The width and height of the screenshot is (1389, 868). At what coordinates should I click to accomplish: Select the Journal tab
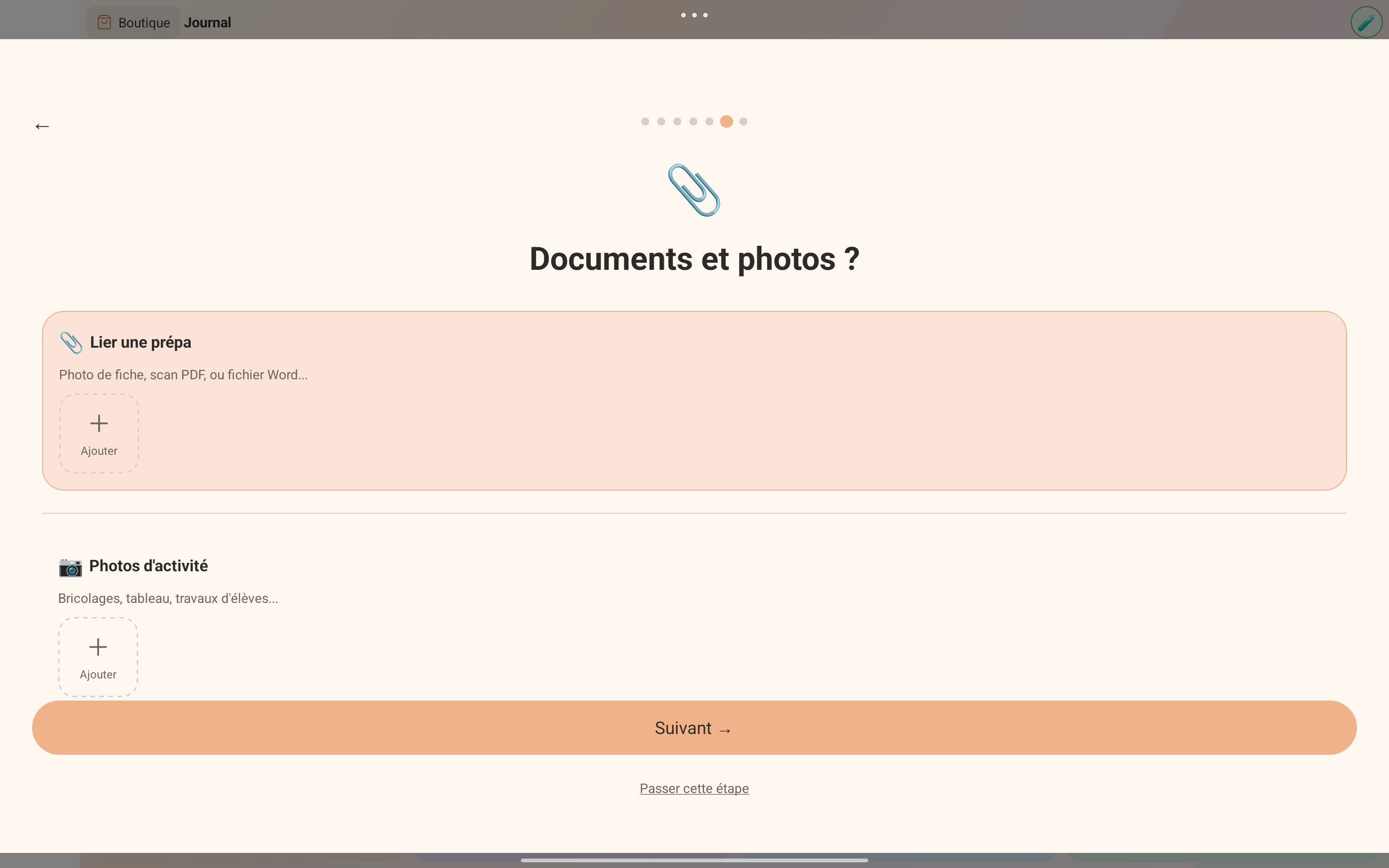pyautogui.click(x=207, y=22)
